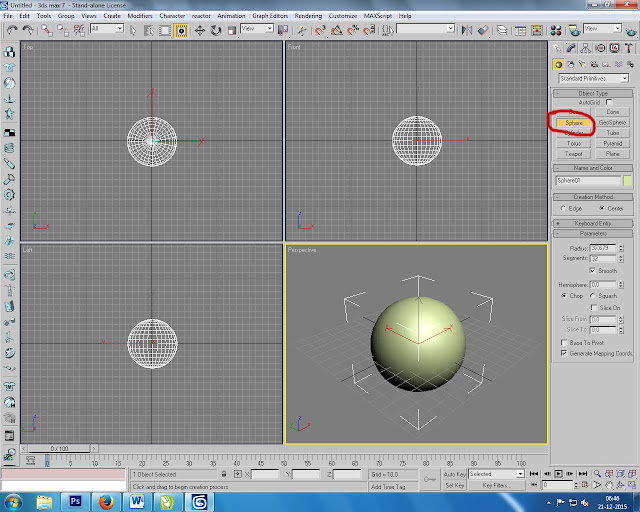This screenshot has width=640, height=512.
Task: Click the Pyramid object button
Action: point(612,143)
